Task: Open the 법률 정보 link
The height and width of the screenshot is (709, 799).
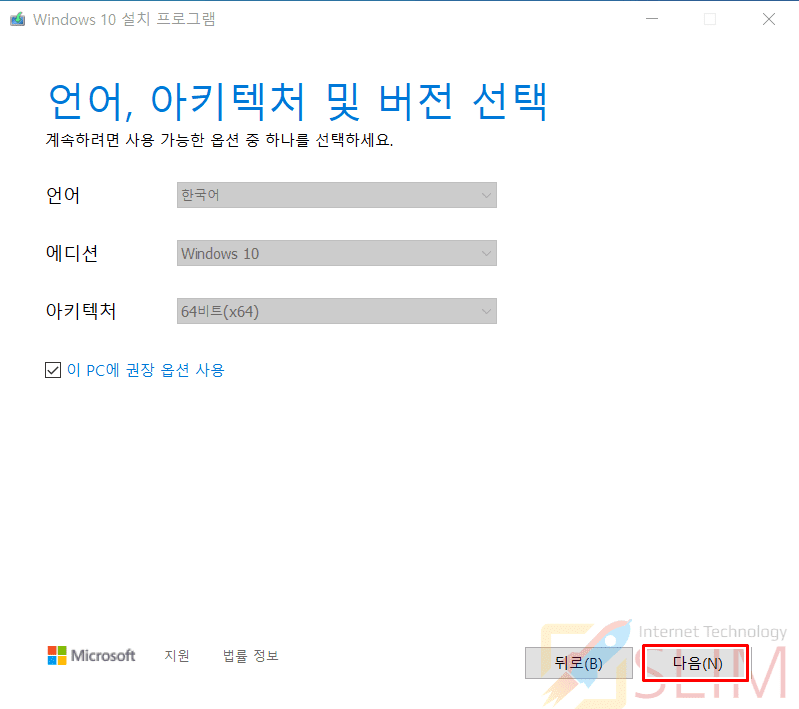Action: [251, 655]
